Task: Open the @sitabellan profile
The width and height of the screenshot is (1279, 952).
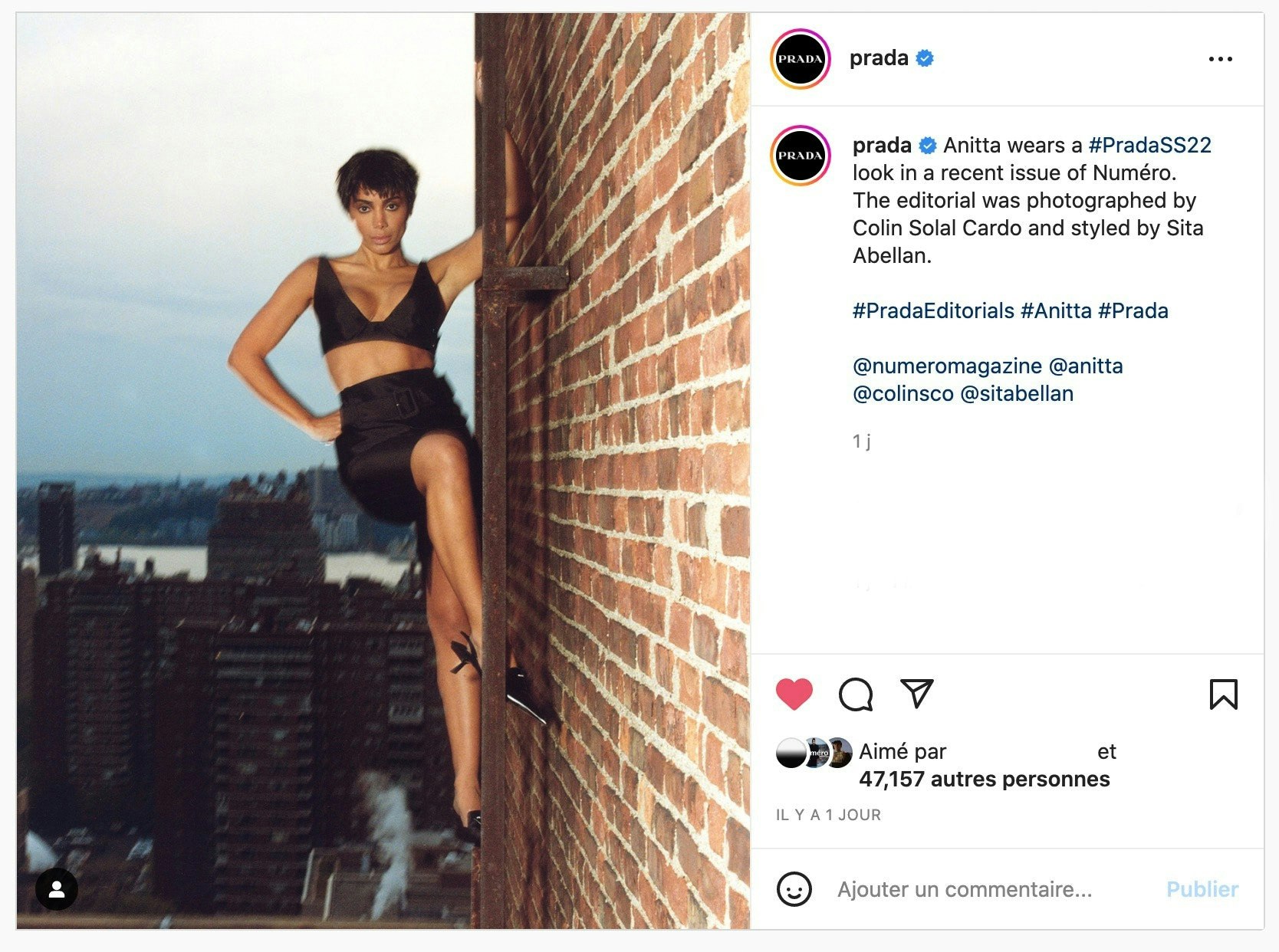Action: [1017, 393]
